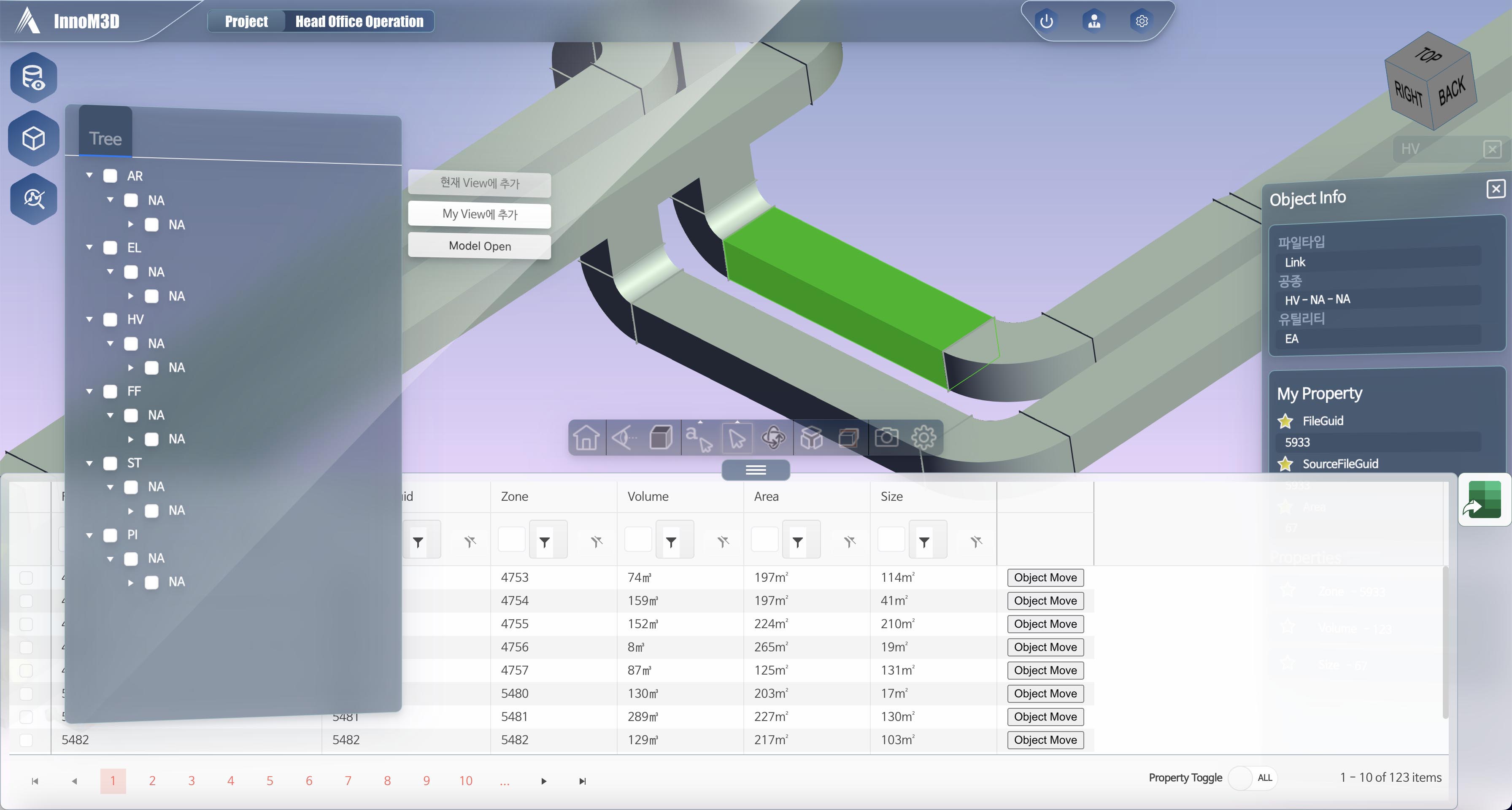Collapse the ST tree node
Image resolution: width=1512 pixels, height=810 pixels.
[x=89, y=463]
